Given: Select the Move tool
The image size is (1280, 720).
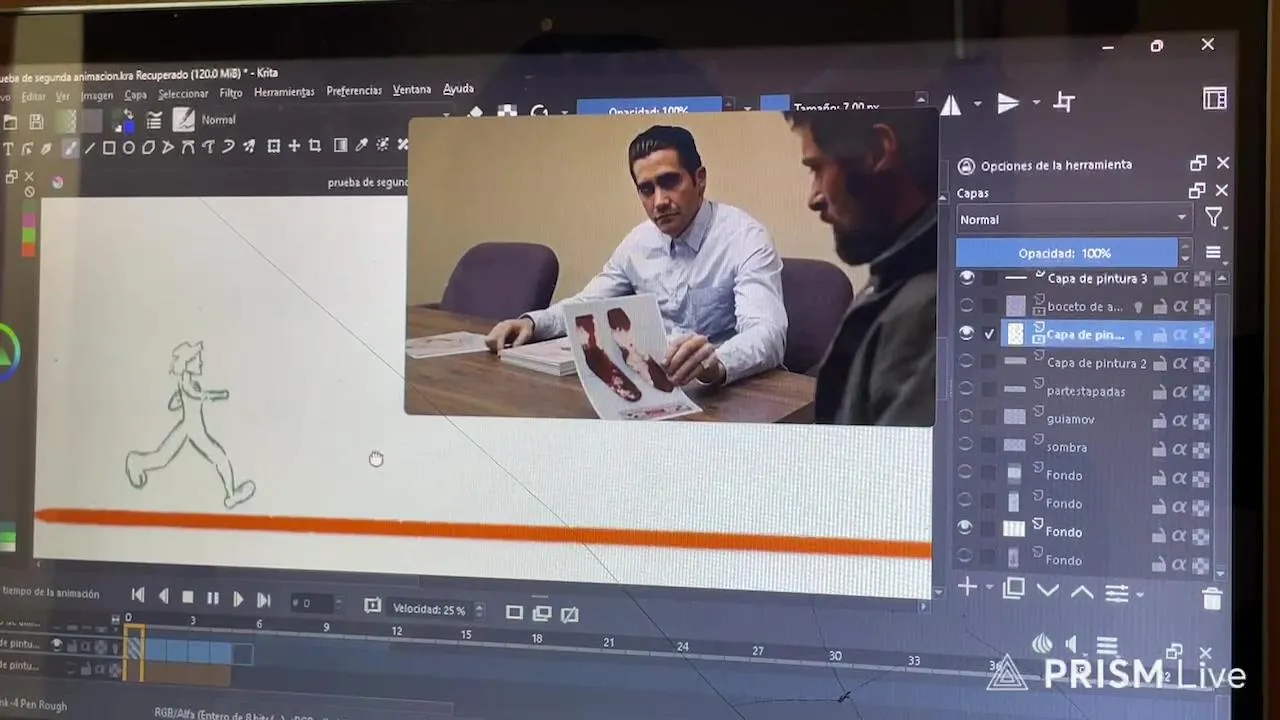Looking at the screenshot, I should pyautogui.click(x=294, y=146).
